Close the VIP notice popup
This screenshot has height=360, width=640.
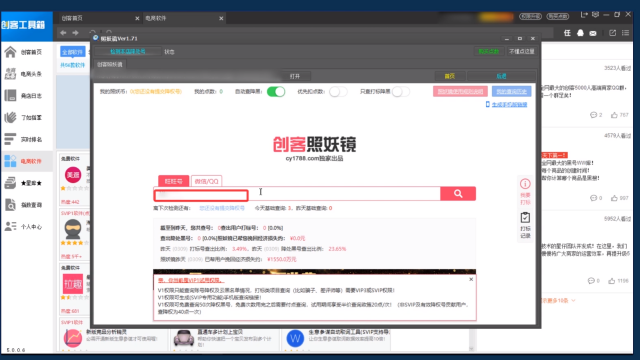pos(471,280)
